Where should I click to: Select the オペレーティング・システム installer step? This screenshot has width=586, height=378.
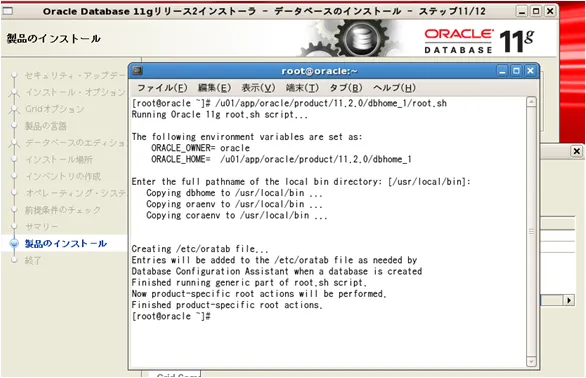click(75, 193)
